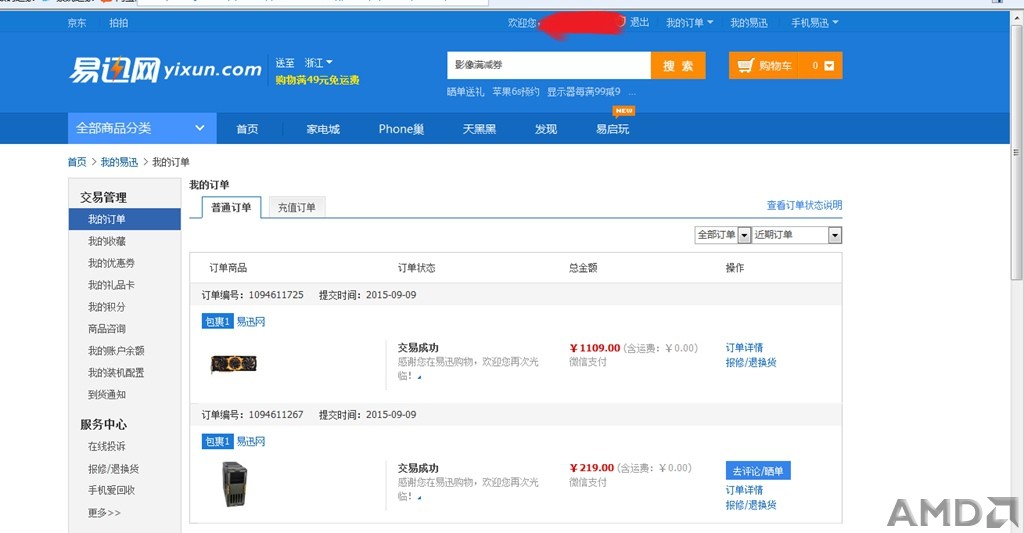The height and width of the screenshot is (533, 1024).
Task: Open 订单详情 for the ¥219.00 order
Action: pyautogui.click(x=744, y=490)
